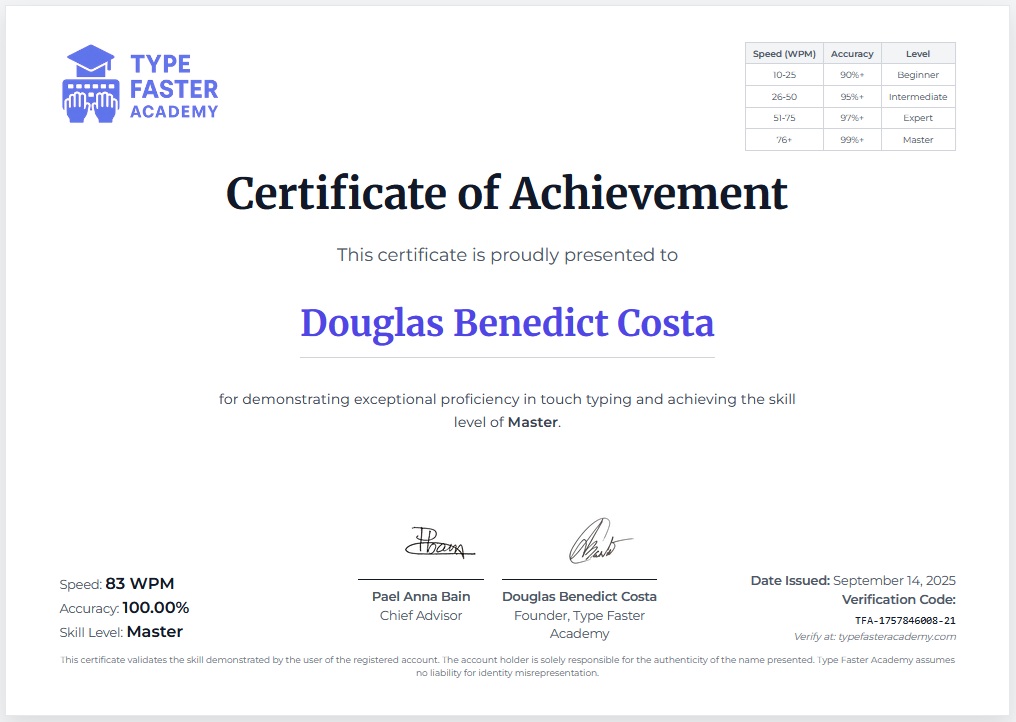Select the verification code TFA-1757846008-21

(905, 620)
